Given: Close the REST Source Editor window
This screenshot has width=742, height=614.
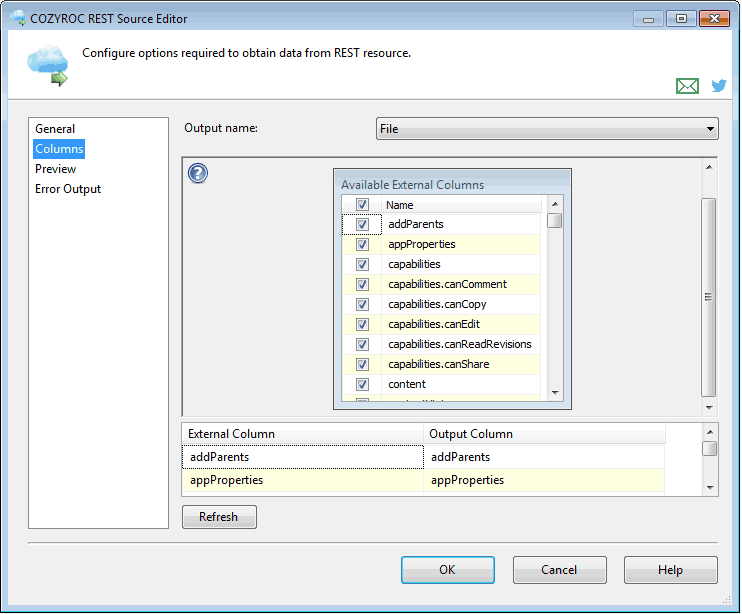Looking at the screenshot, I should click(x=714, y=18).
